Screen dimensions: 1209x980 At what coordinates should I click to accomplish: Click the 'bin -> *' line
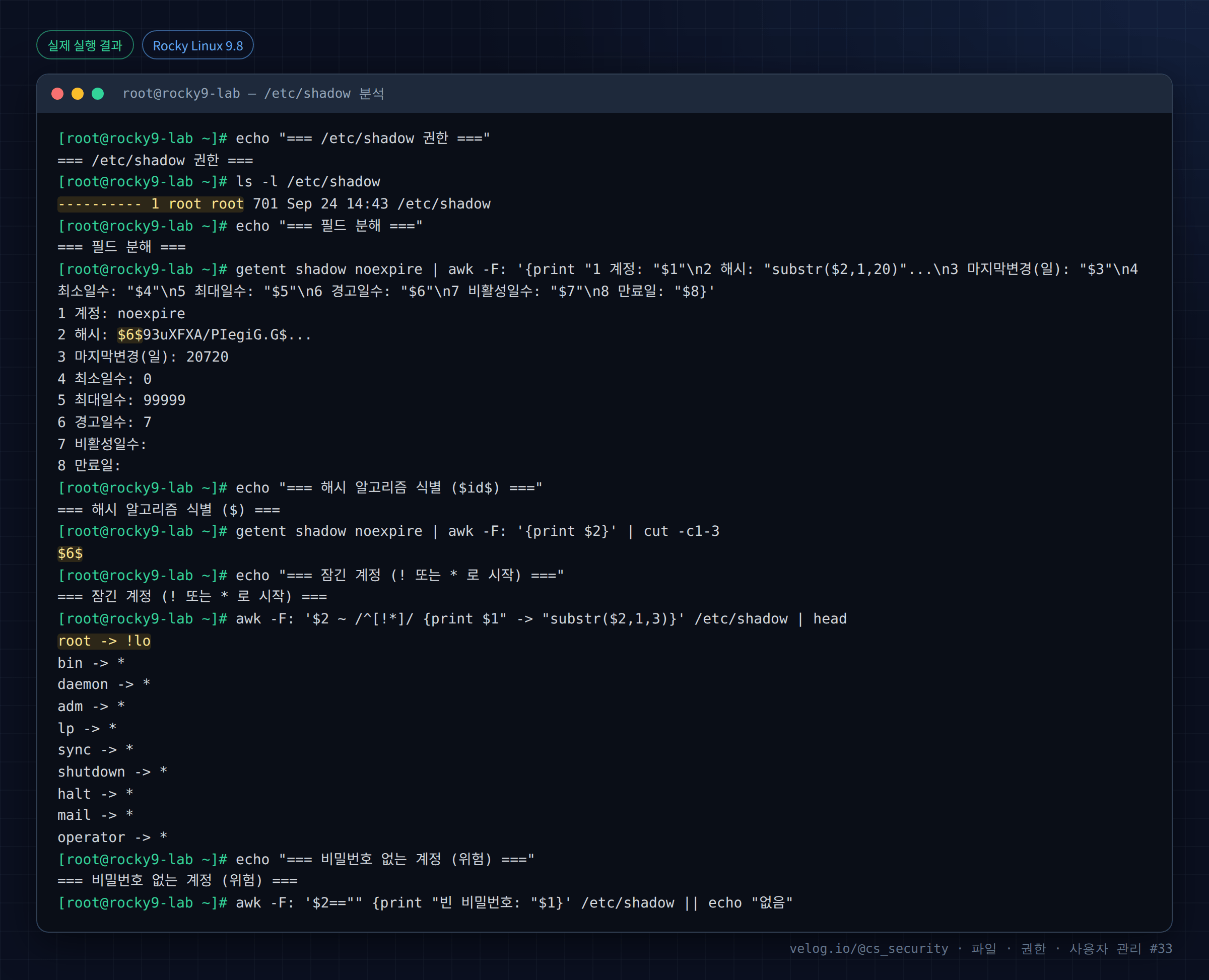coord(92,663)
